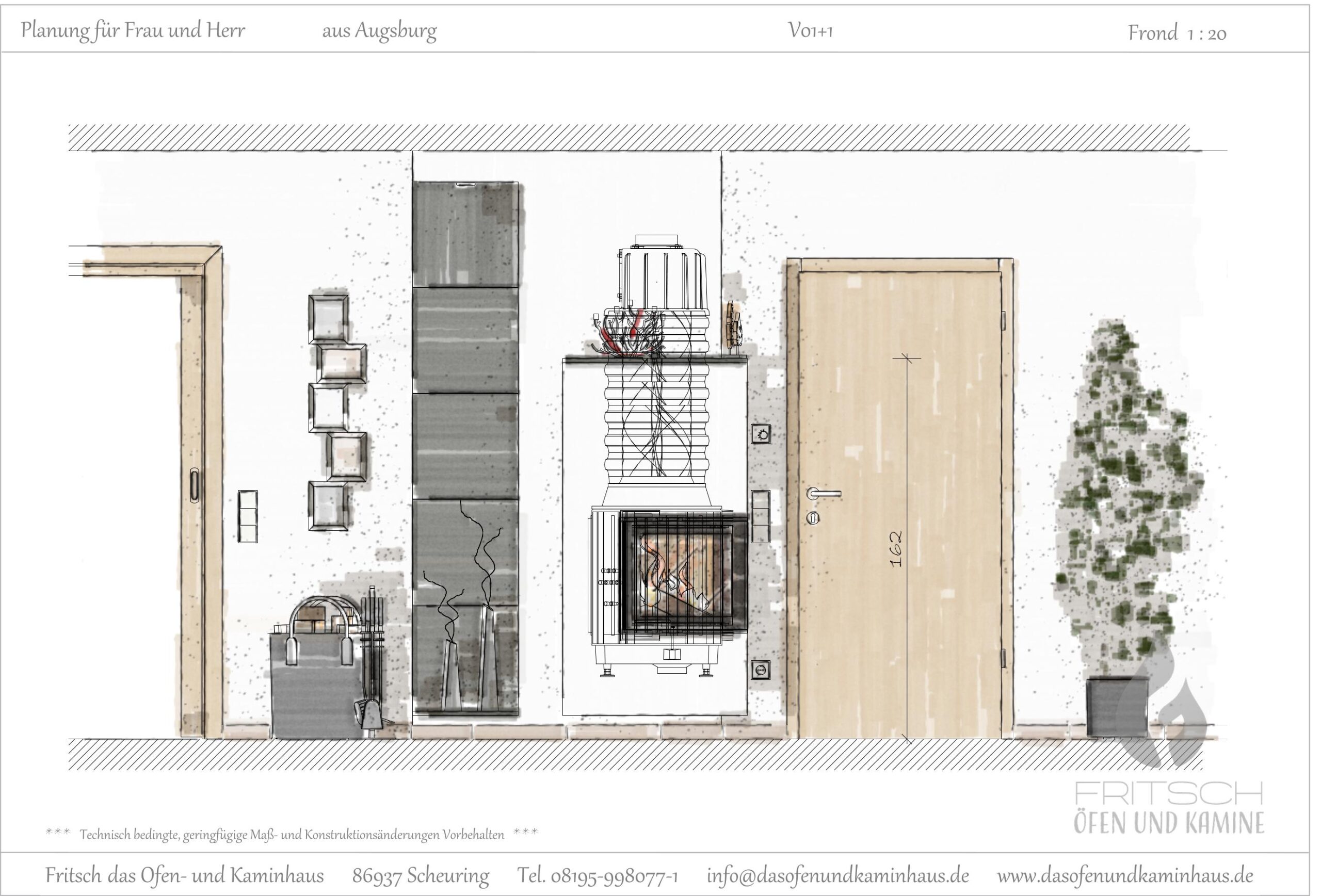Click the door handle on the wooden door
This screenshot has height=896, width=1321.
(823, 494)
